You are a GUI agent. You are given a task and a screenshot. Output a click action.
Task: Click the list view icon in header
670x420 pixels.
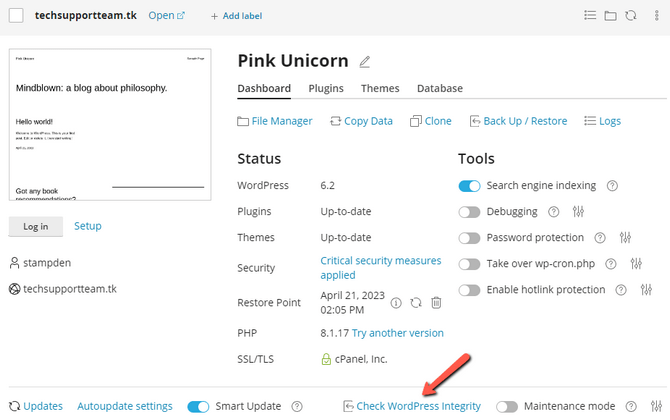click(590, 16)
